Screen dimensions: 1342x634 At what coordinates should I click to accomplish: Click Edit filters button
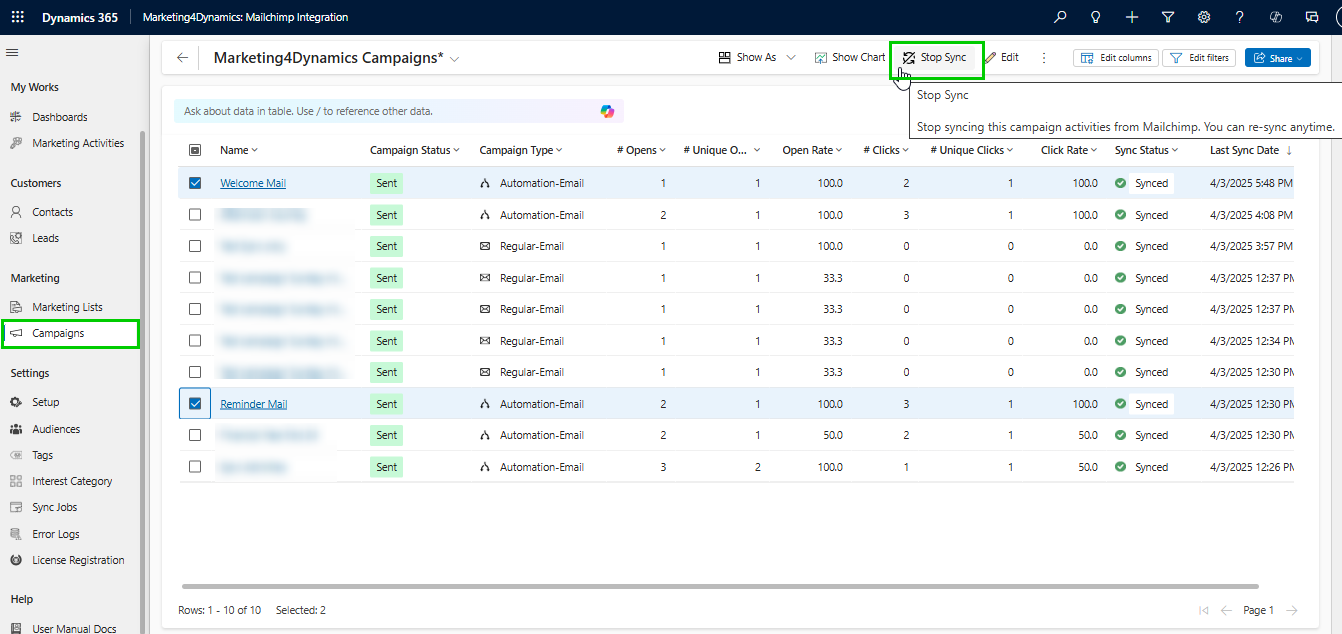point(1200,58)
